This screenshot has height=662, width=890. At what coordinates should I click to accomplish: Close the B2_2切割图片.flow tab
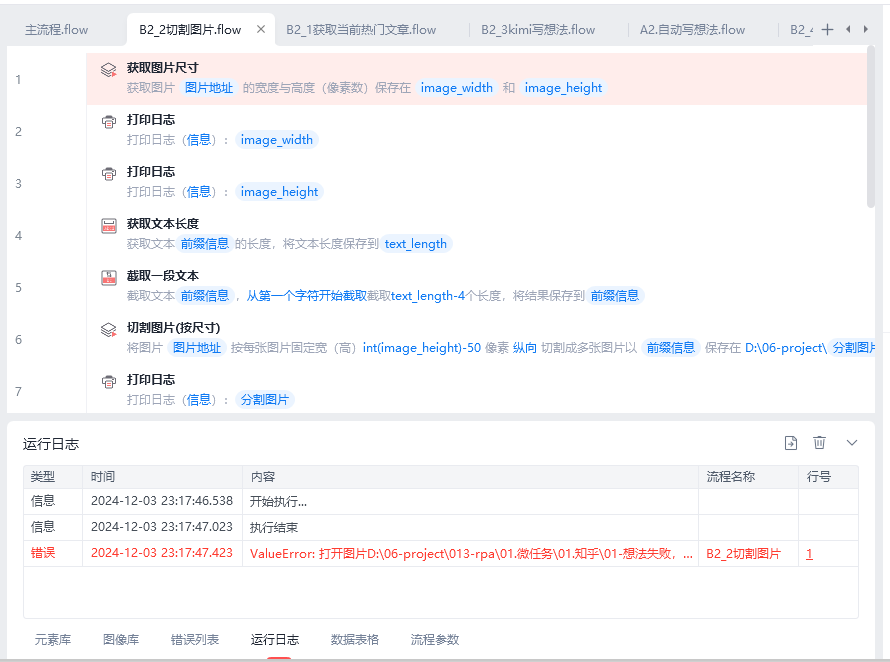coord(261,30)
